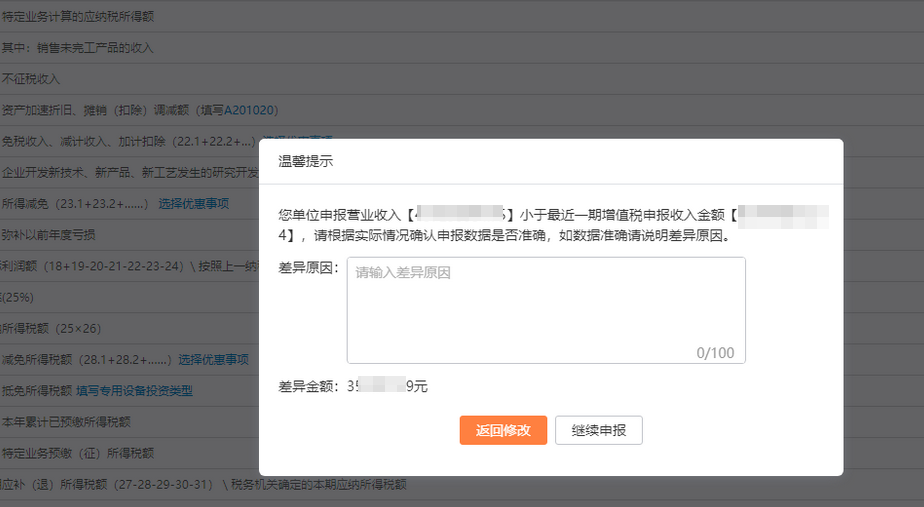Click the 不征税收入 row
This screenshot has height=507, width=924.
(31, 79)
